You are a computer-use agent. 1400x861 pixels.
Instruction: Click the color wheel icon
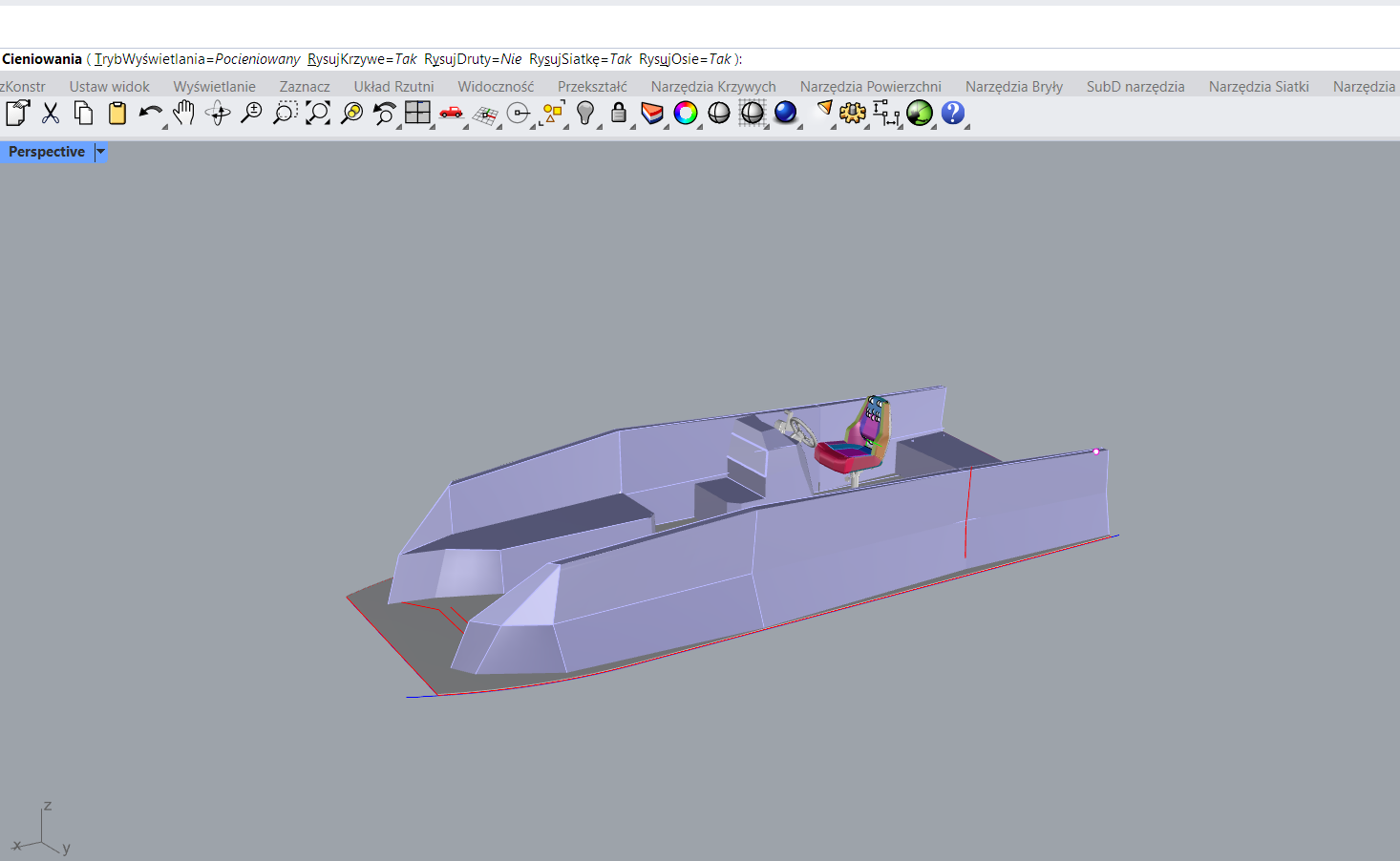686,114
